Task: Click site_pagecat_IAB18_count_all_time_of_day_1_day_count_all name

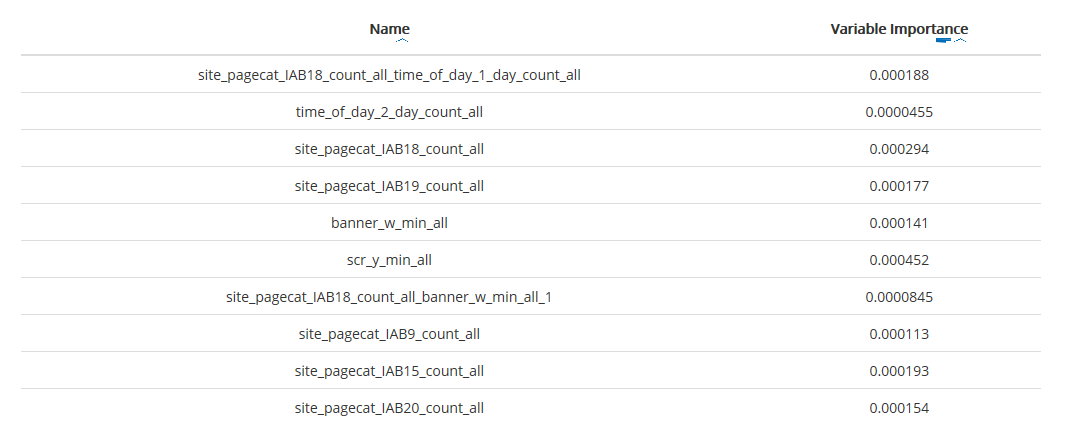Action: pos(390,75)
